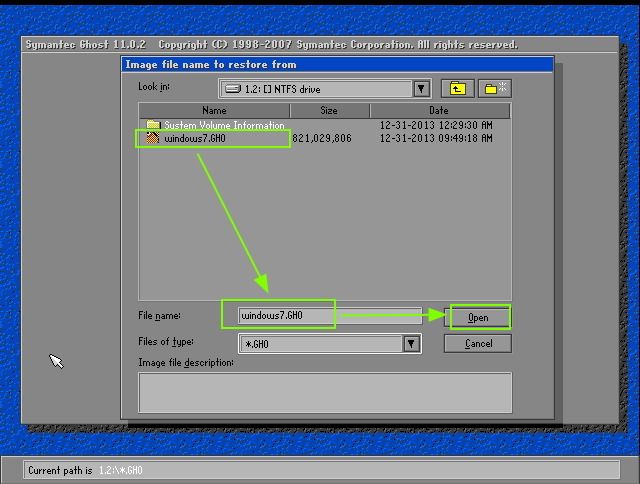640x484 pixels.
Task: Open the Look in drive list showing NTFS drive
Action: click(x=324, y=89)
